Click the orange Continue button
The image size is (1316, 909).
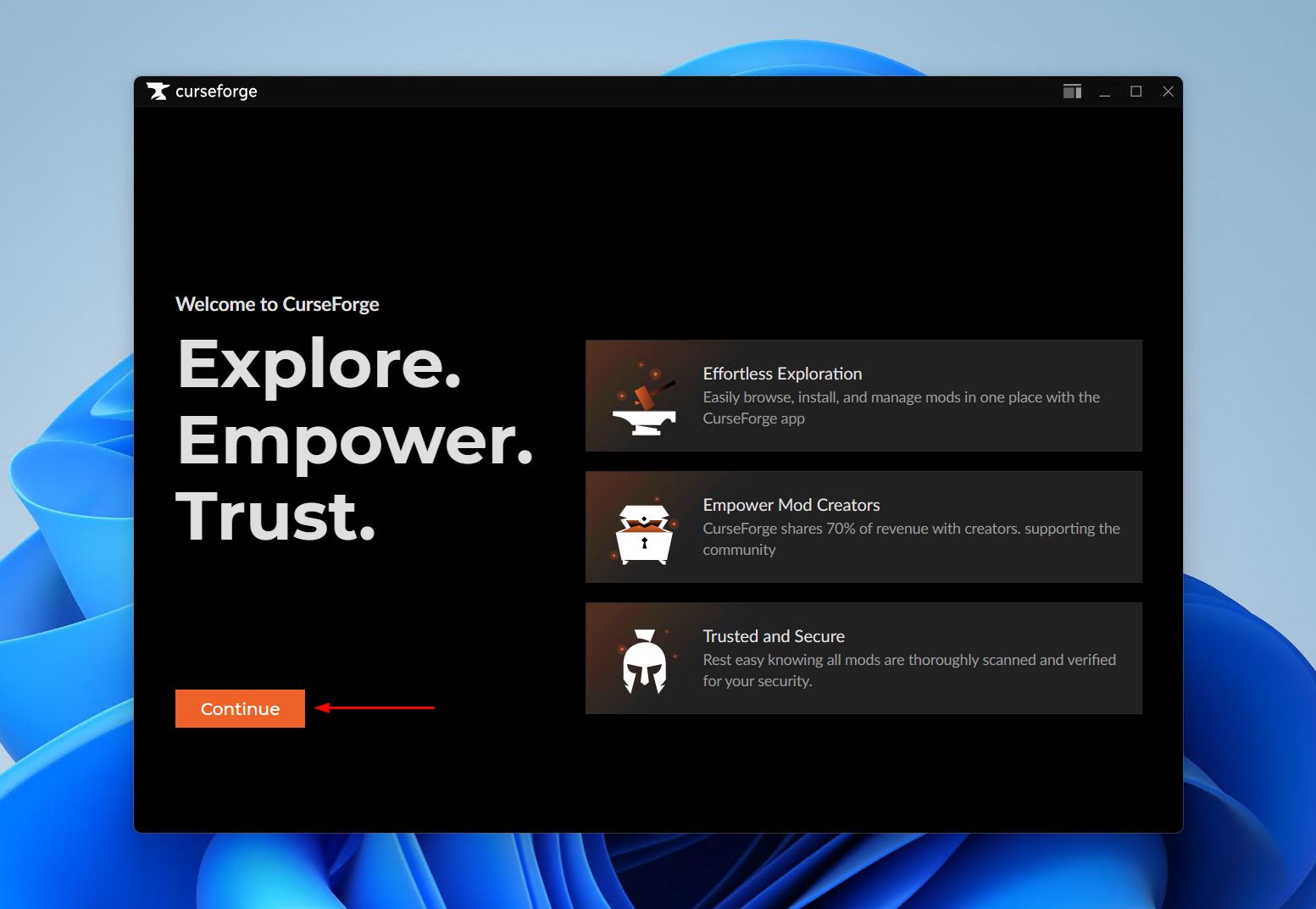pyautogui.click(x=240, y=708)
